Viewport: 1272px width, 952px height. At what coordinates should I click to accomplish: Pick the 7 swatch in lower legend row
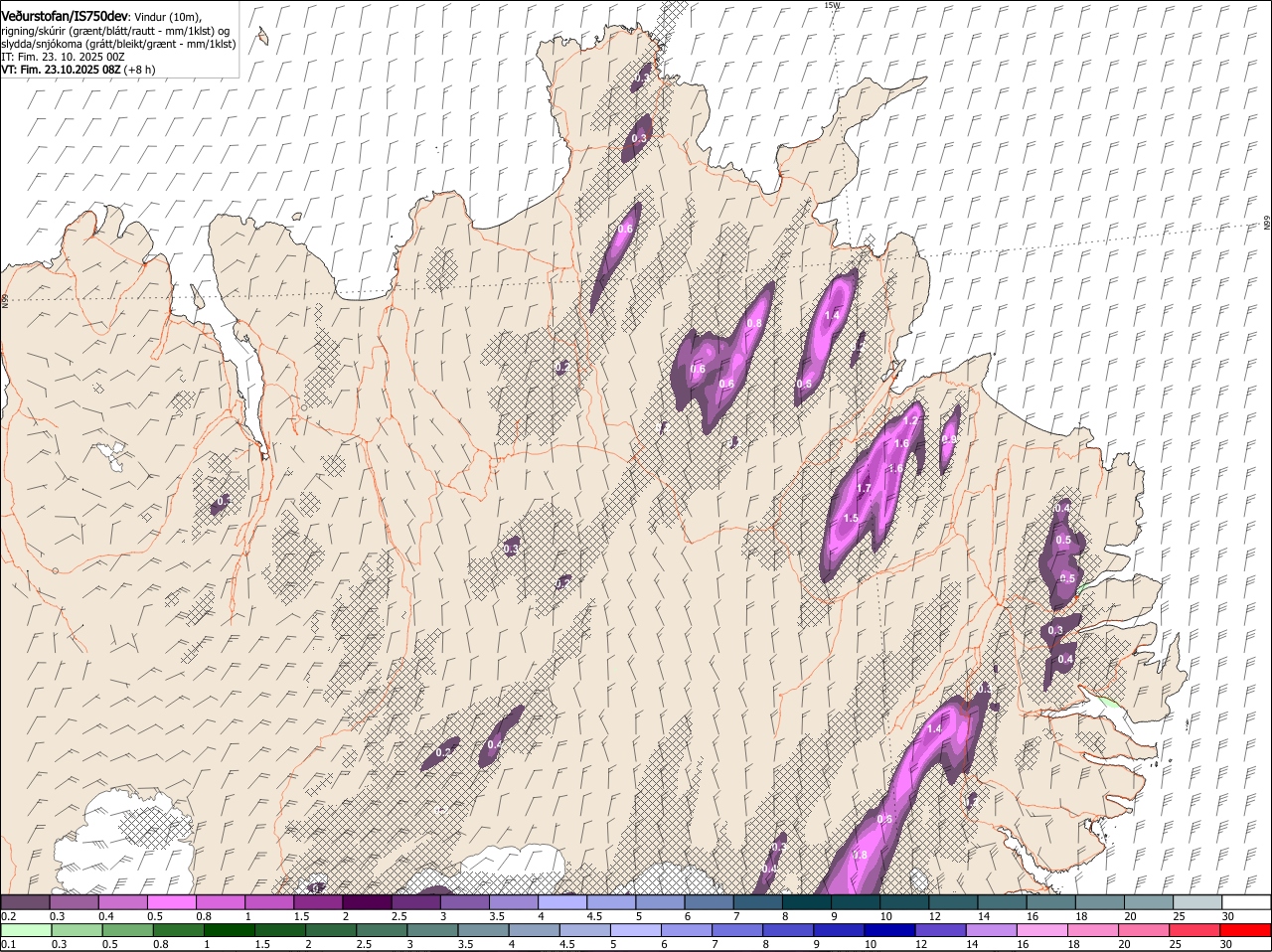coord(736,930)
